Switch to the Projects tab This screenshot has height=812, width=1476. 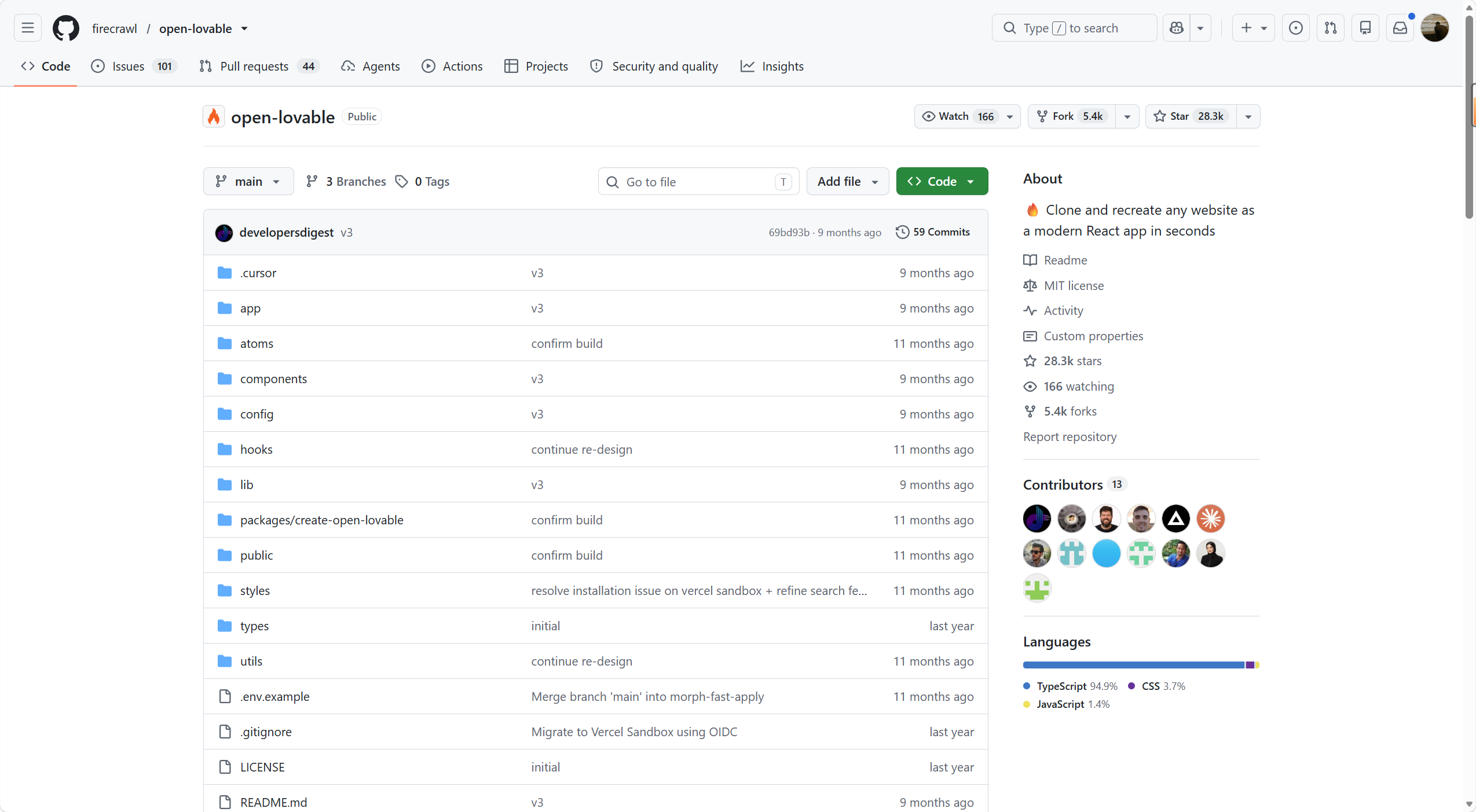pos(536,67)
